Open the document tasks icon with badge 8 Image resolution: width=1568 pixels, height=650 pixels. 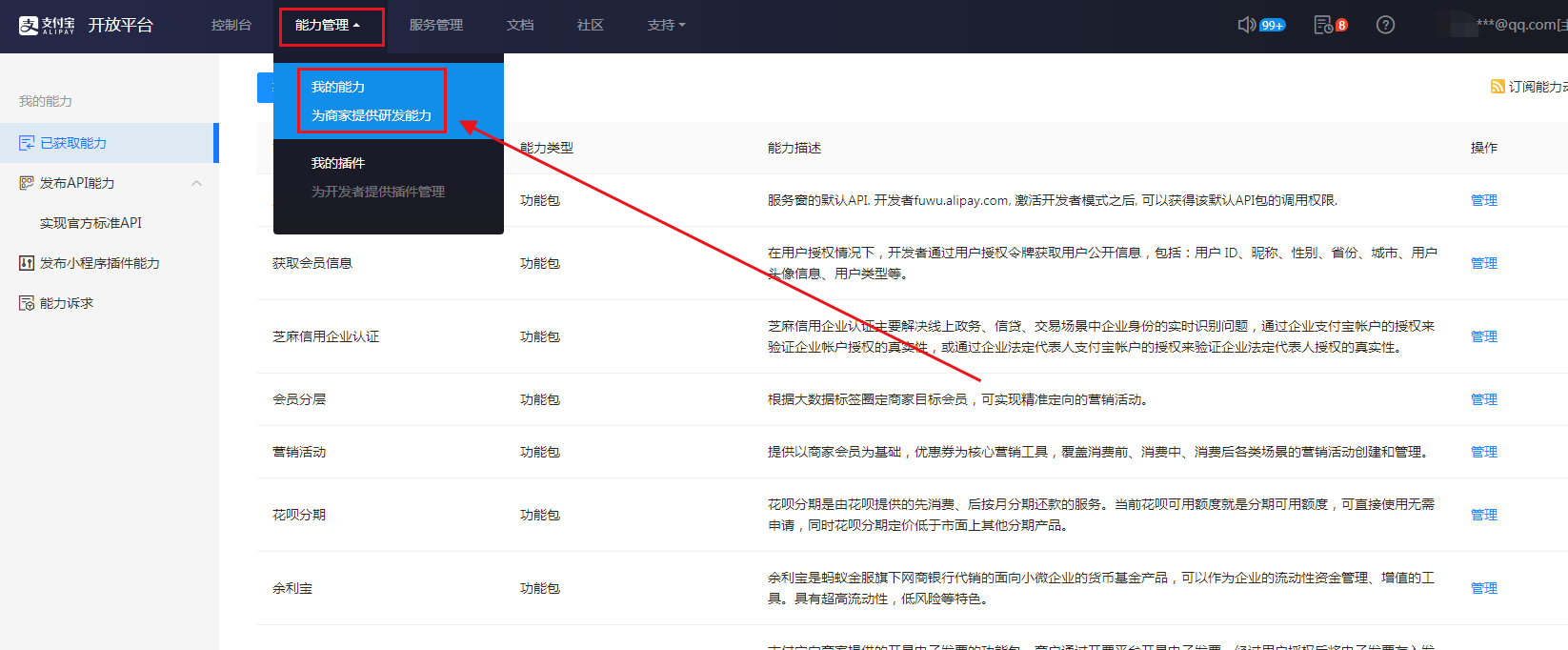click(1323, 25)
